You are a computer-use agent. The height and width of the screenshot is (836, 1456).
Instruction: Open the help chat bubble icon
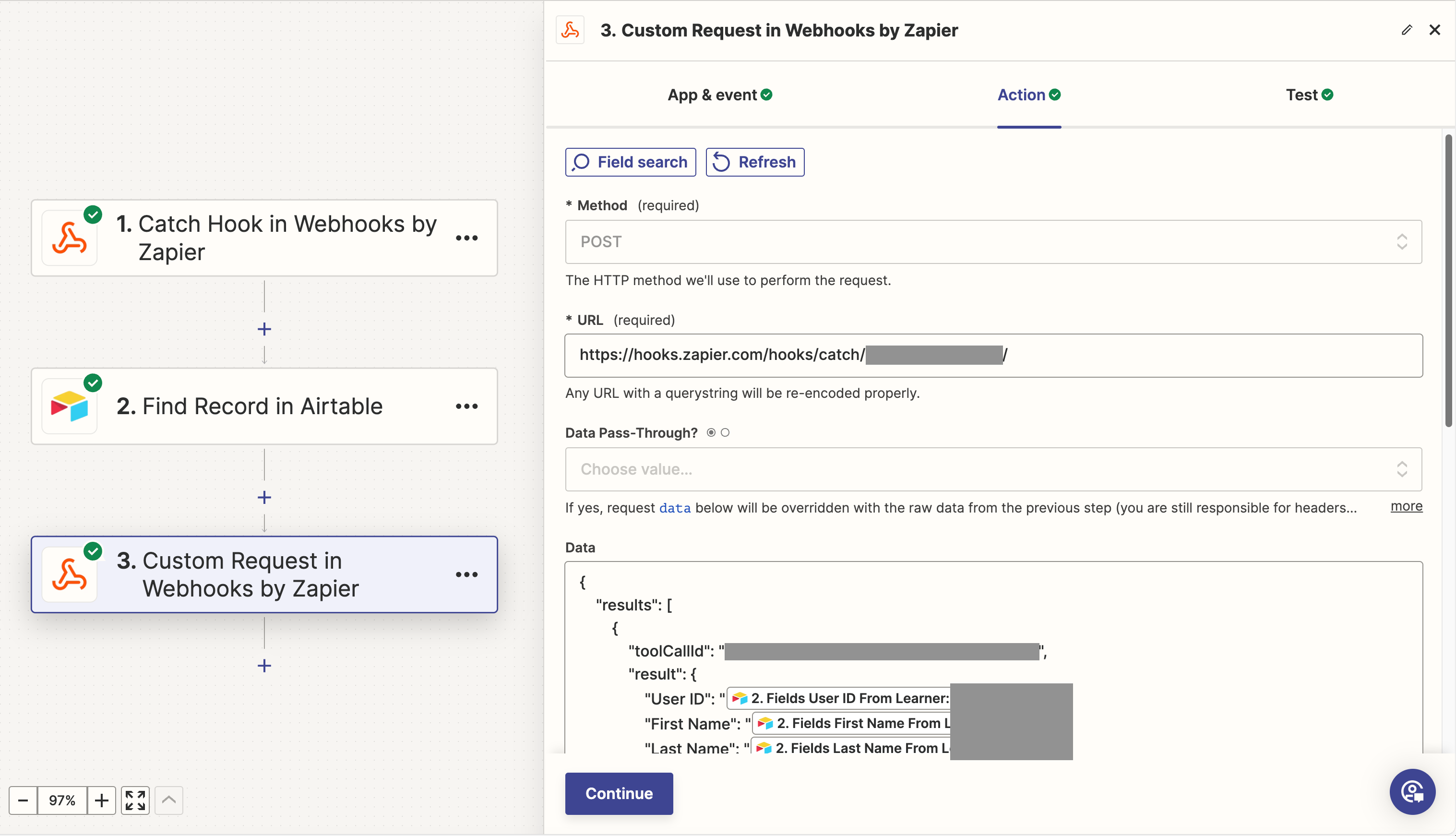pyautogui.click(x=1412, y=792)
